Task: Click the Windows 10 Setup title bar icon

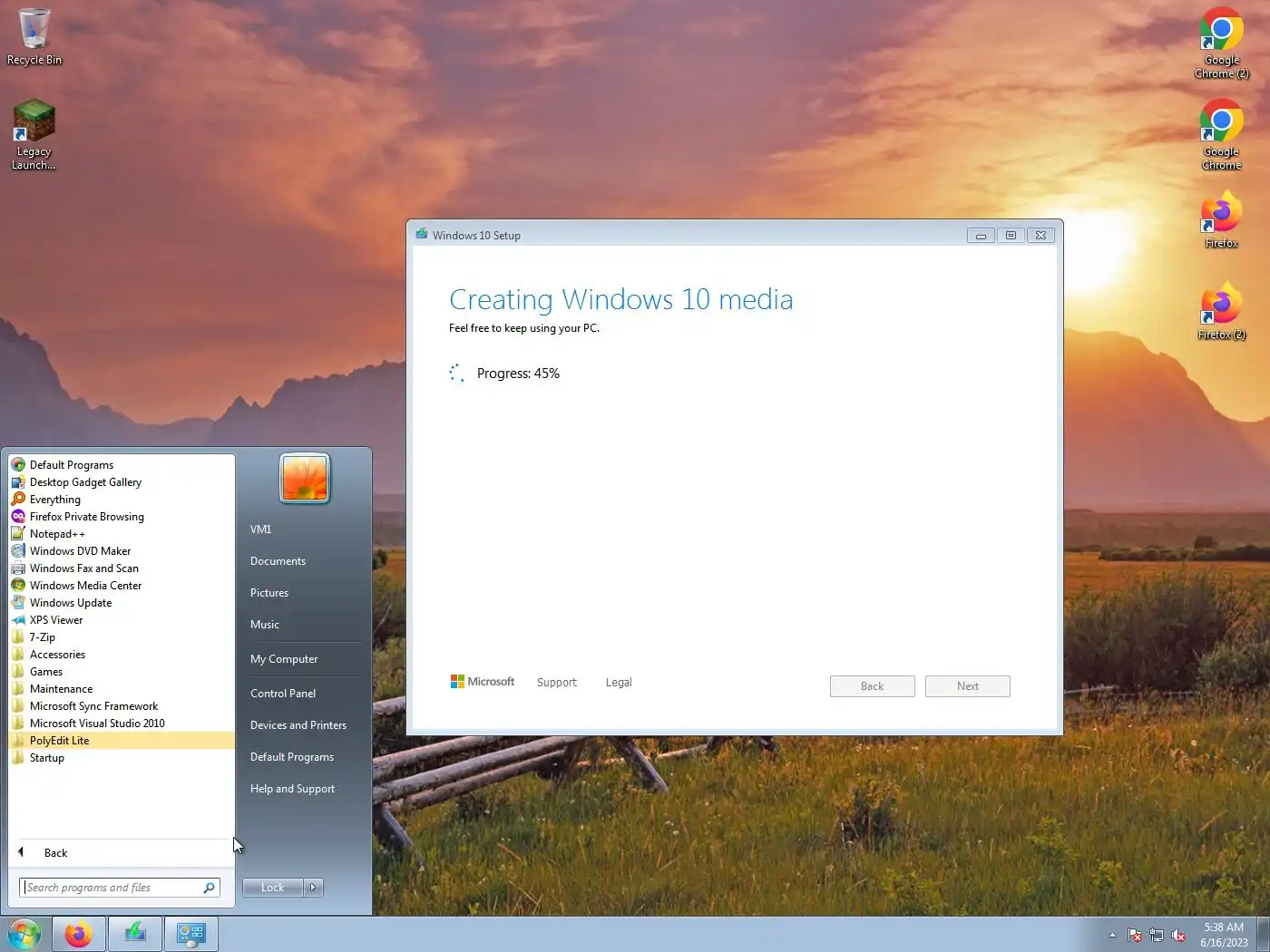Action: click(x=422, y=235)
